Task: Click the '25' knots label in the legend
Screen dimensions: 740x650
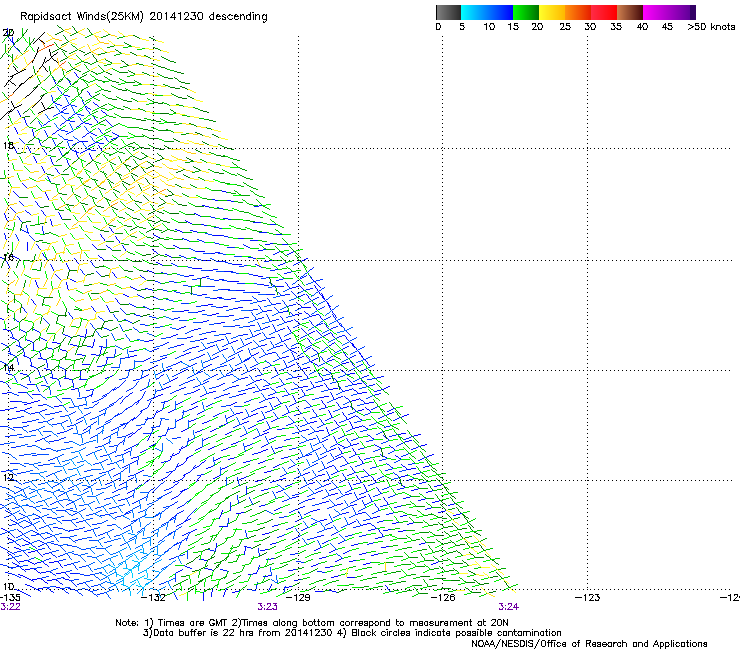Action: click(x=565, y=27)
